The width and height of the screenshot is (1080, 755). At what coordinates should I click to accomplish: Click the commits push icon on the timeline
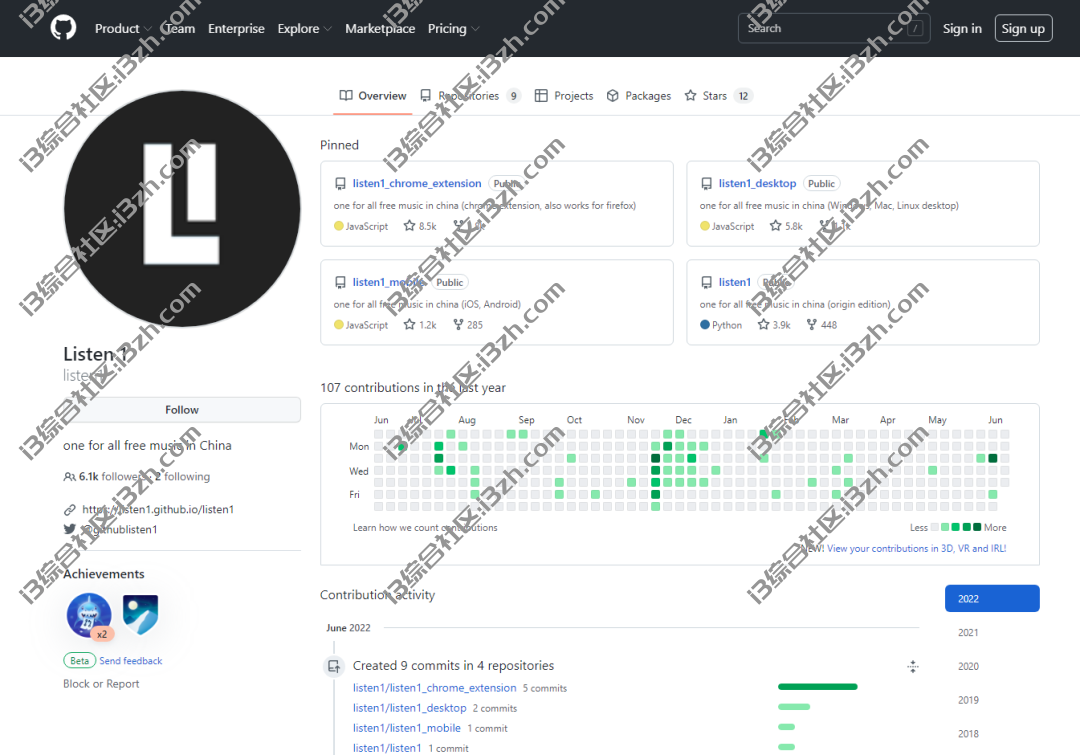tap(334, 666)
